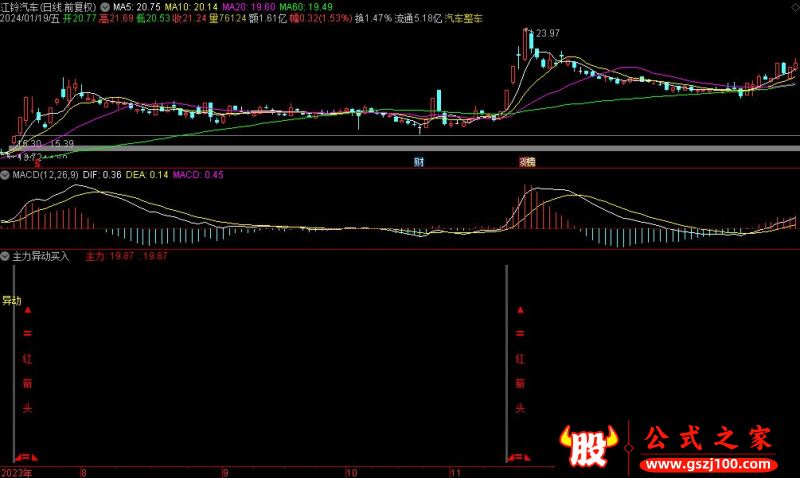Click the 收21.24 close price text
Screen dimensions: 800x478
(189, 18)
